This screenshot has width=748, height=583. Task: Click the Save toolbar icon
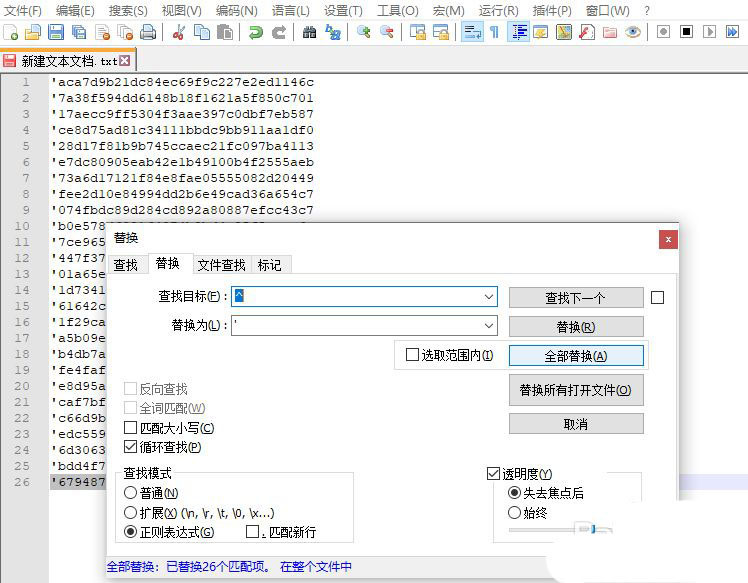pyautogui.click(x=56, y=32)
